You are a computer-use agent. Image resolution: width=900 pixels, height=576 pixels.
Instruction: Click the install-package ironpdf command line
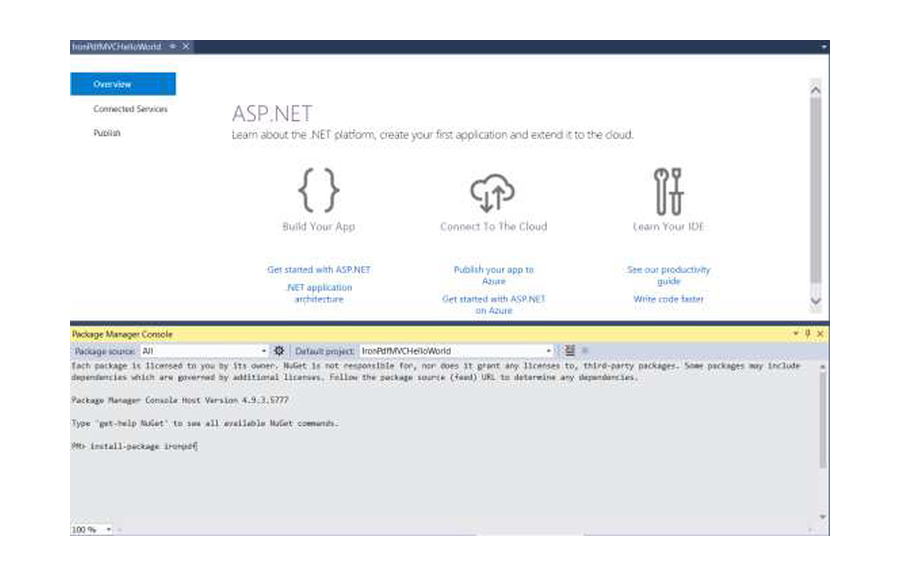(134, 446)
